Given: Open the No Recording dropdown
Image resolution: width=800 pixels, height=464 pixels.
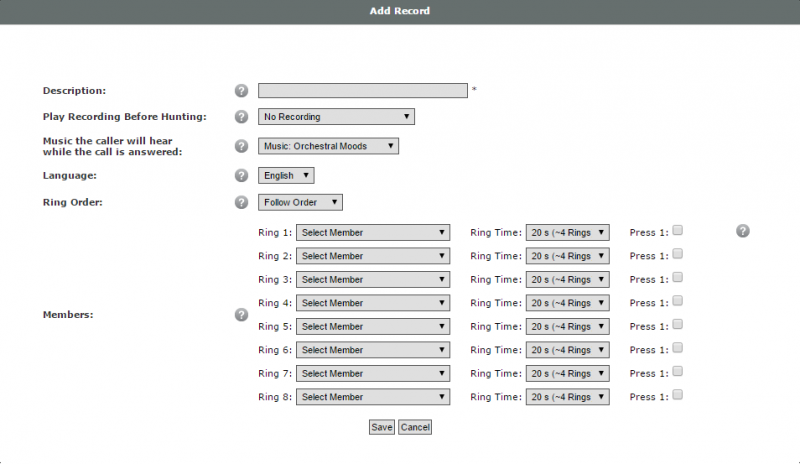Looking at the screenshot, I should pyautogui.click(x=336, y=117).
